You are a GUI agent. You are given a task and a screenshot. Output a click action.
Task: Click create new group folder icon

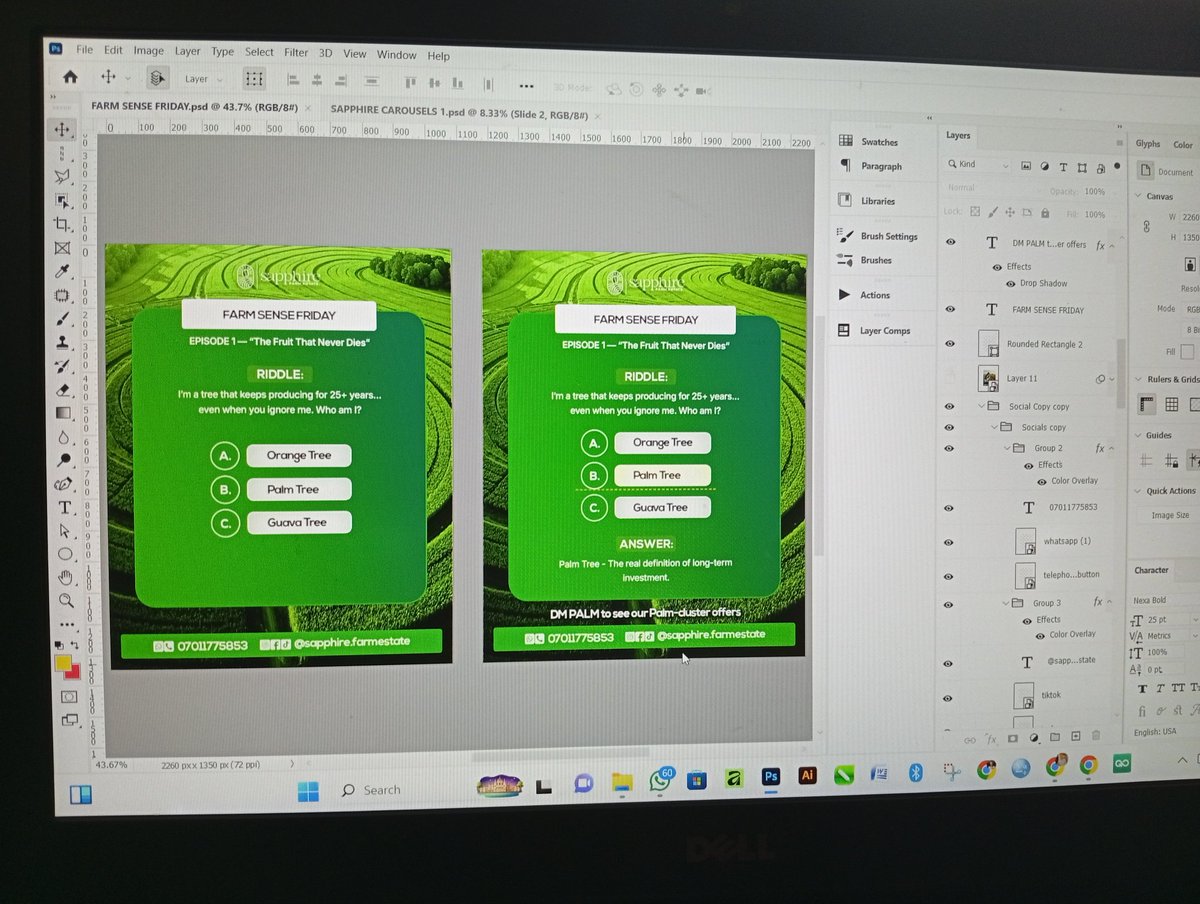pos(1054,738)
